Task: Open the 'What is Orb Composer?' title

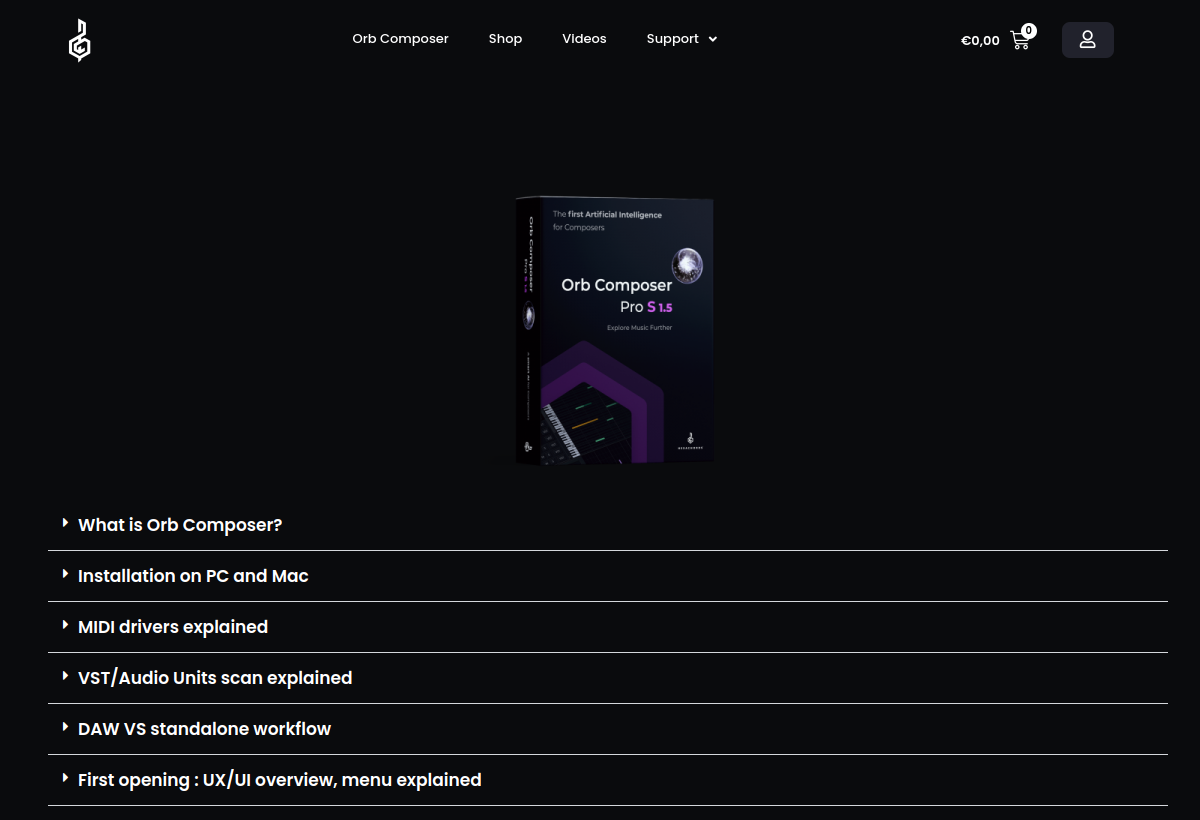Action: [x=180, y=525]
